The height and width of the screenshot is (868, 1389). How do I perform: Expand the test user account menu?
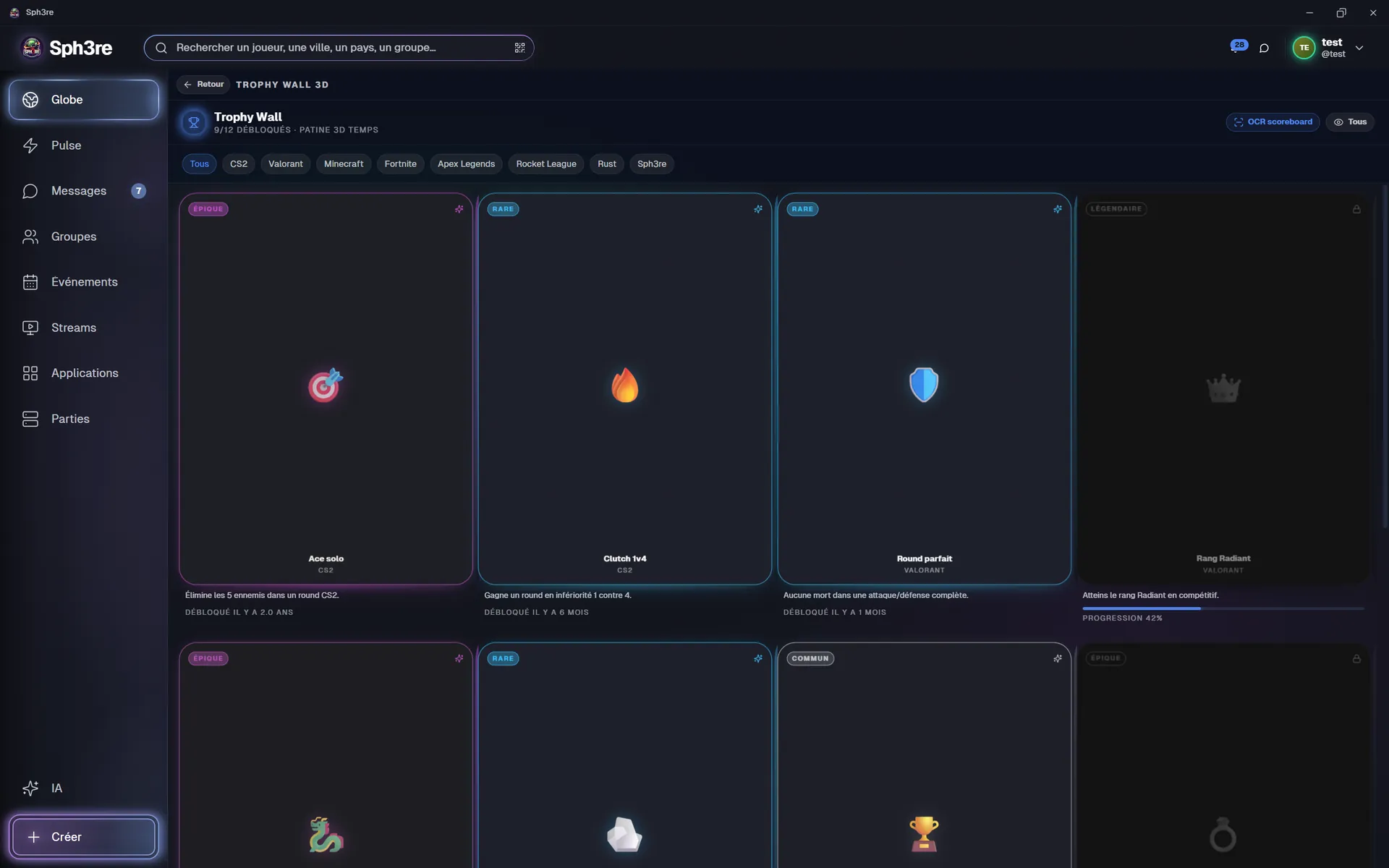point(1359,48)
